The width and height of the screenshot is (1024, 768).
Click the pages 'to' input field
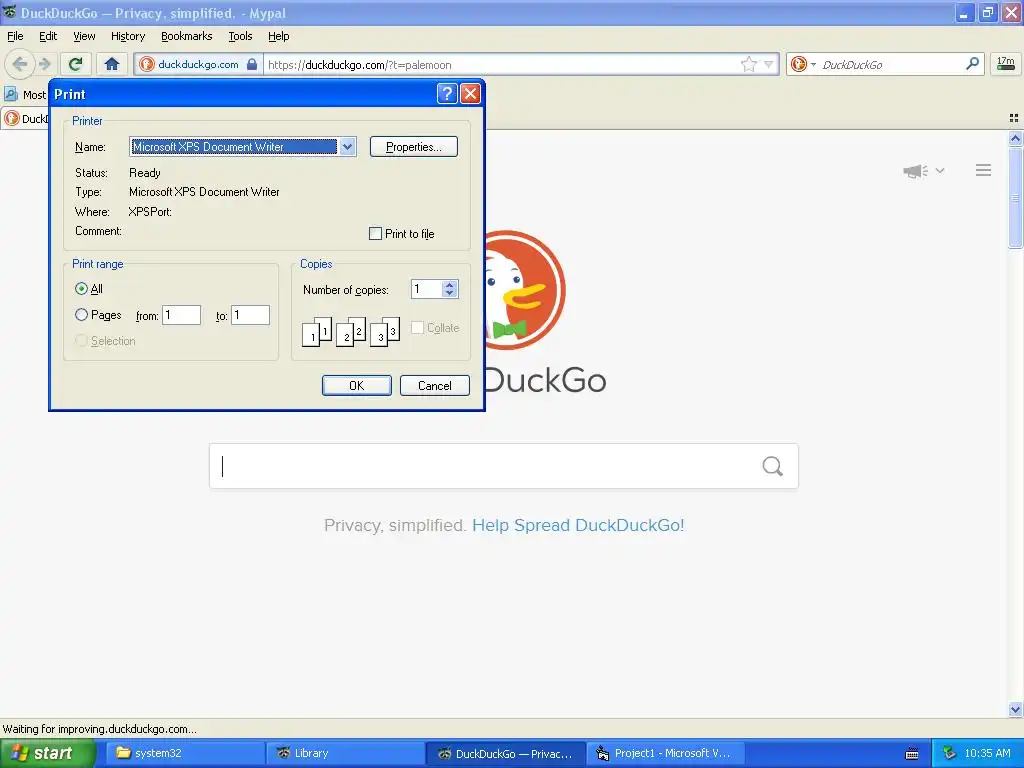[250, 315]
